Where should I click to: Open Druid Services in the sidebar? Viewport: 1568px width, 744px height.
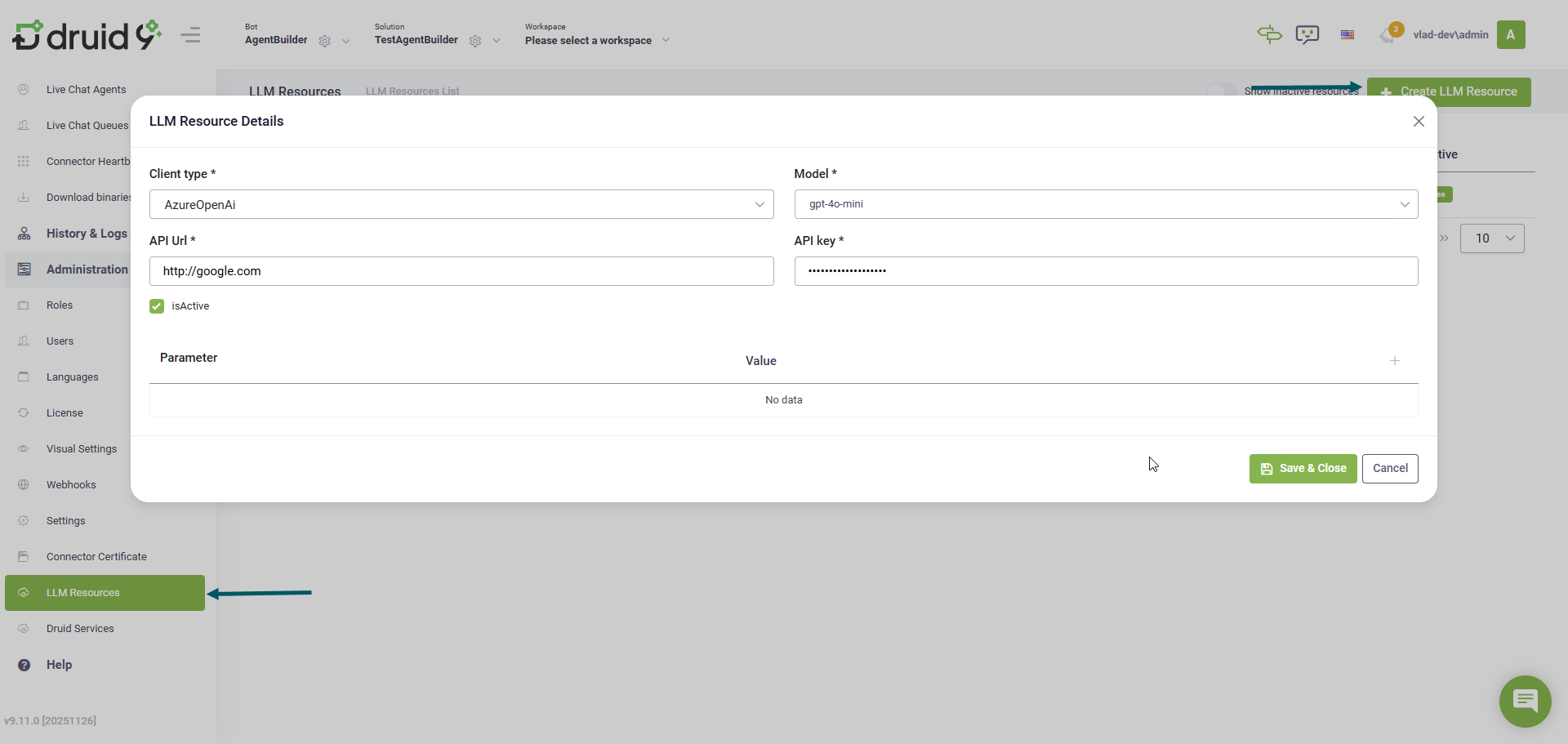(80, 629)
